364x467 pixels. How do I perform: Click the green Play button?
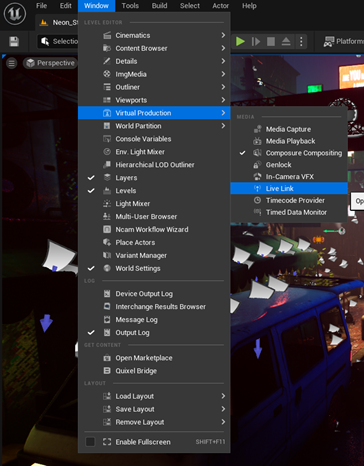(x=240, y=41)
